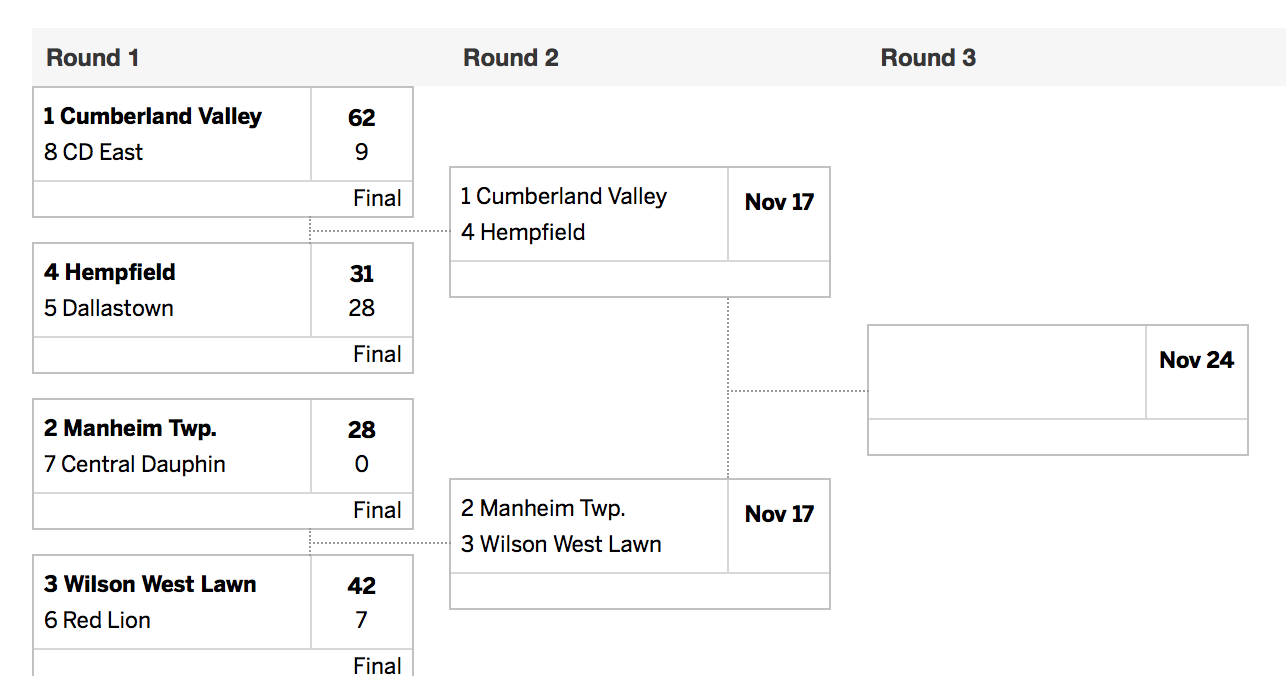
Task: Open the Hempfield vs Dallastown game box
Action: coord(223,308)
